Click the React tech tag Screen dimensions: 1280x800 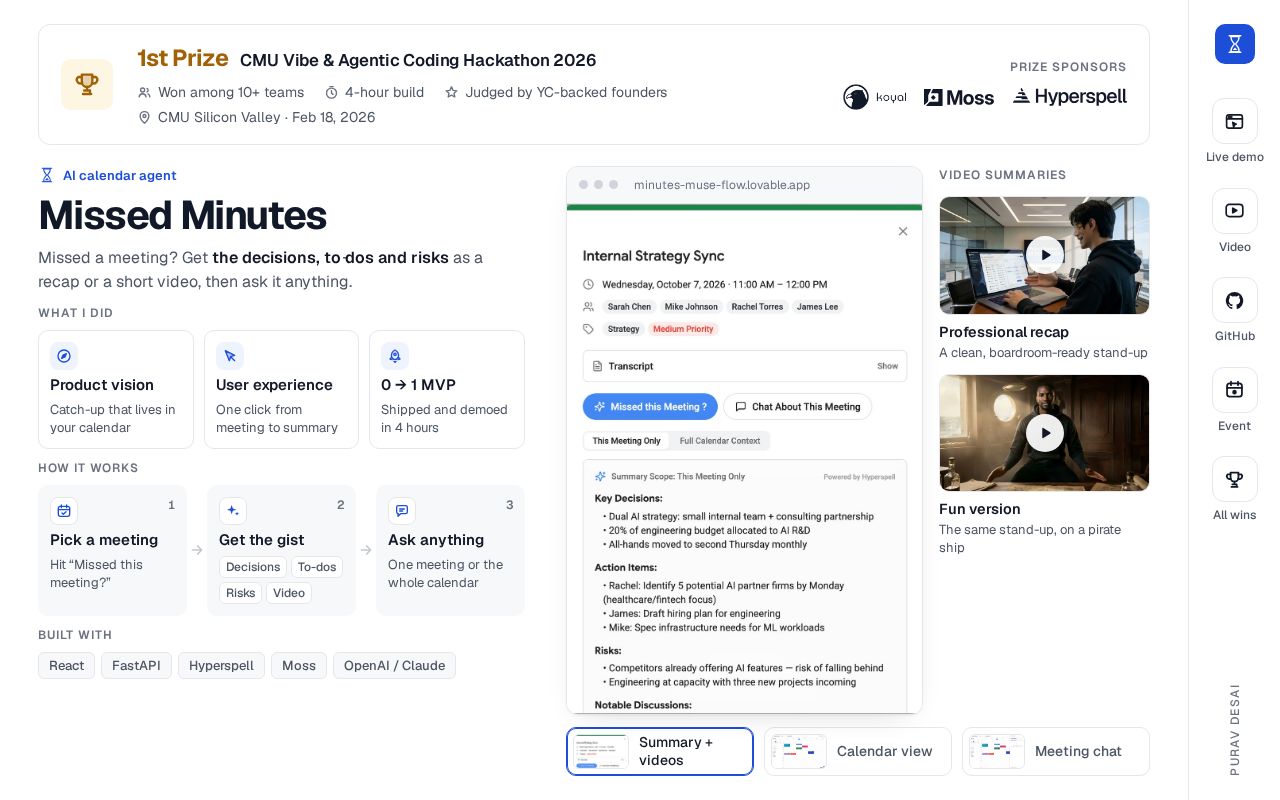coord(67,666)
